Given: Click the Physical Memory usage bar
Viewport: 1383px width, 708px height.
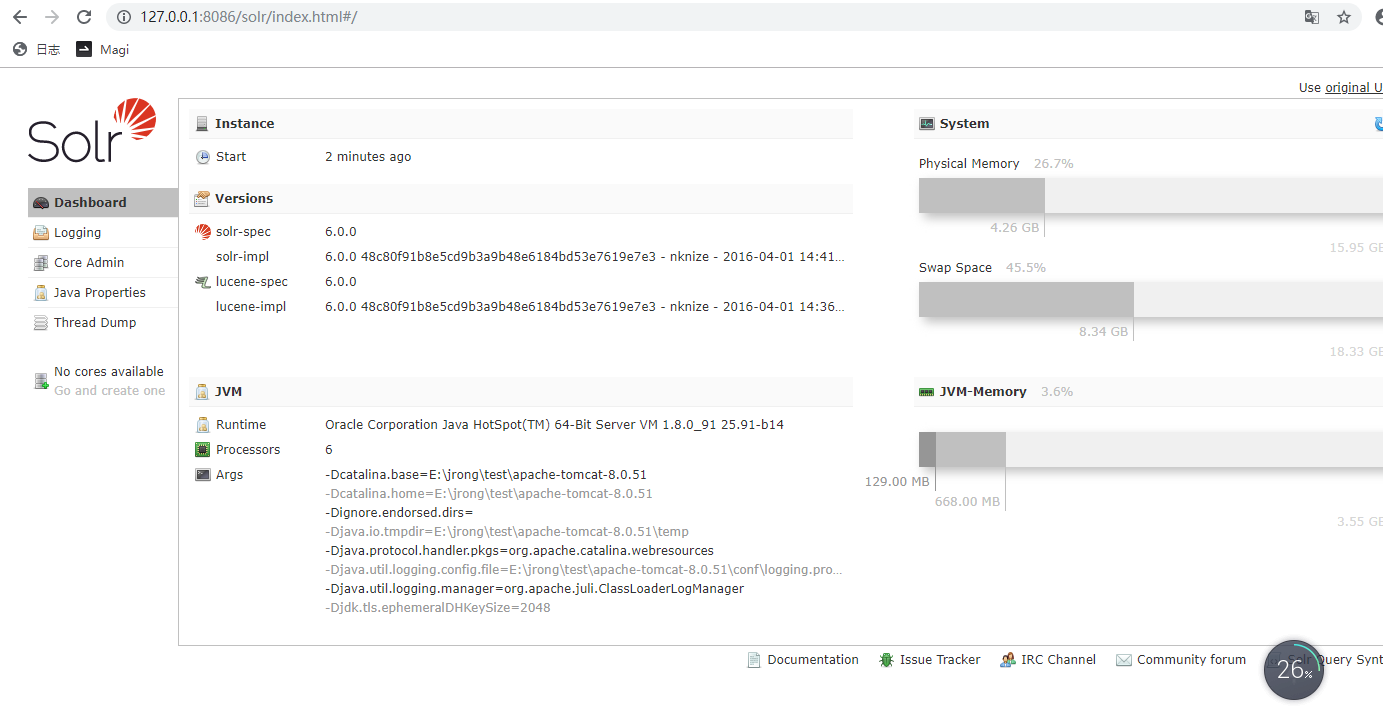Looking at the screenshot, I should [x=1151, y=195].
